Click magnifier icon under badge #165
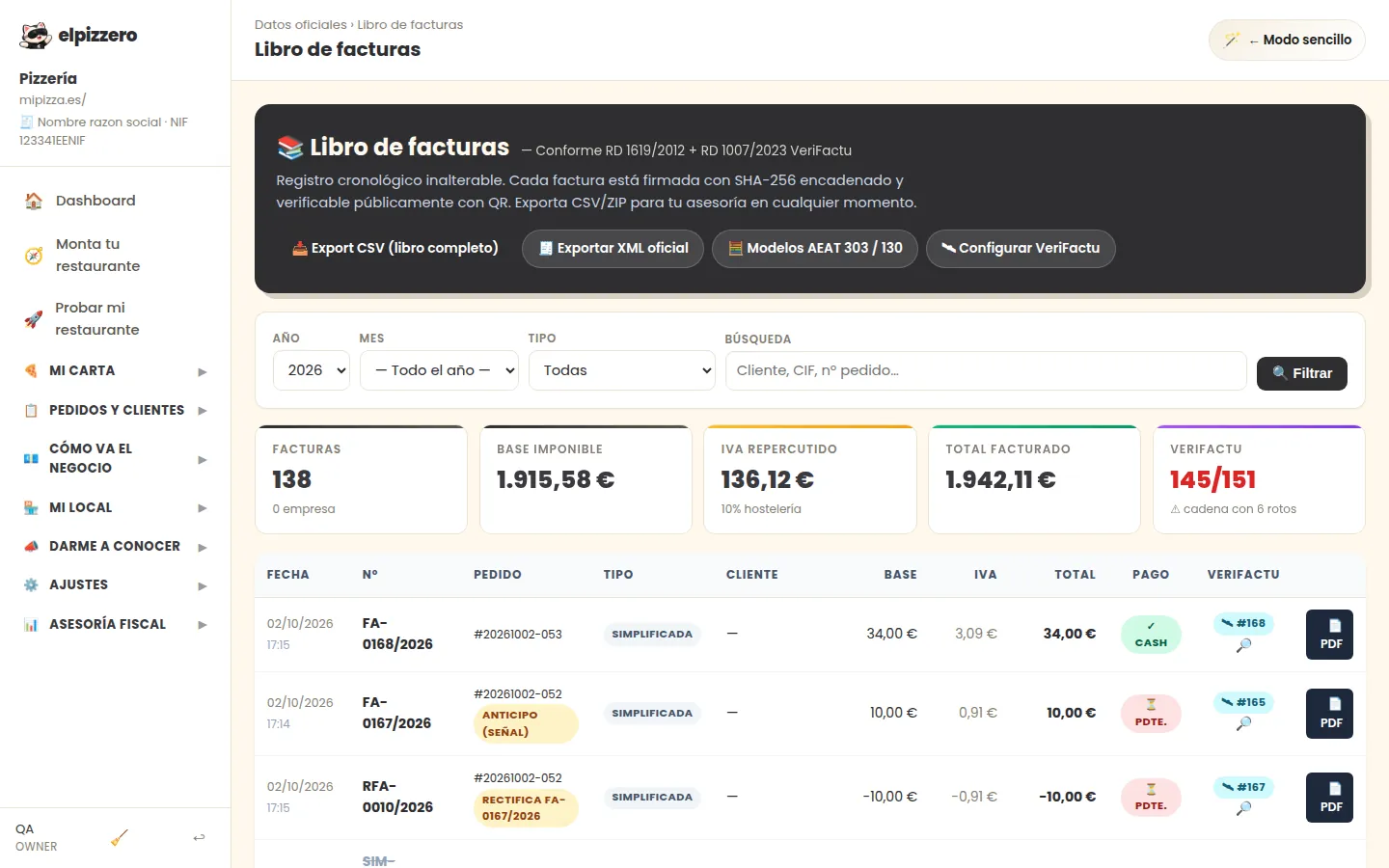The image size is (1389, 868). point(1244,723)
